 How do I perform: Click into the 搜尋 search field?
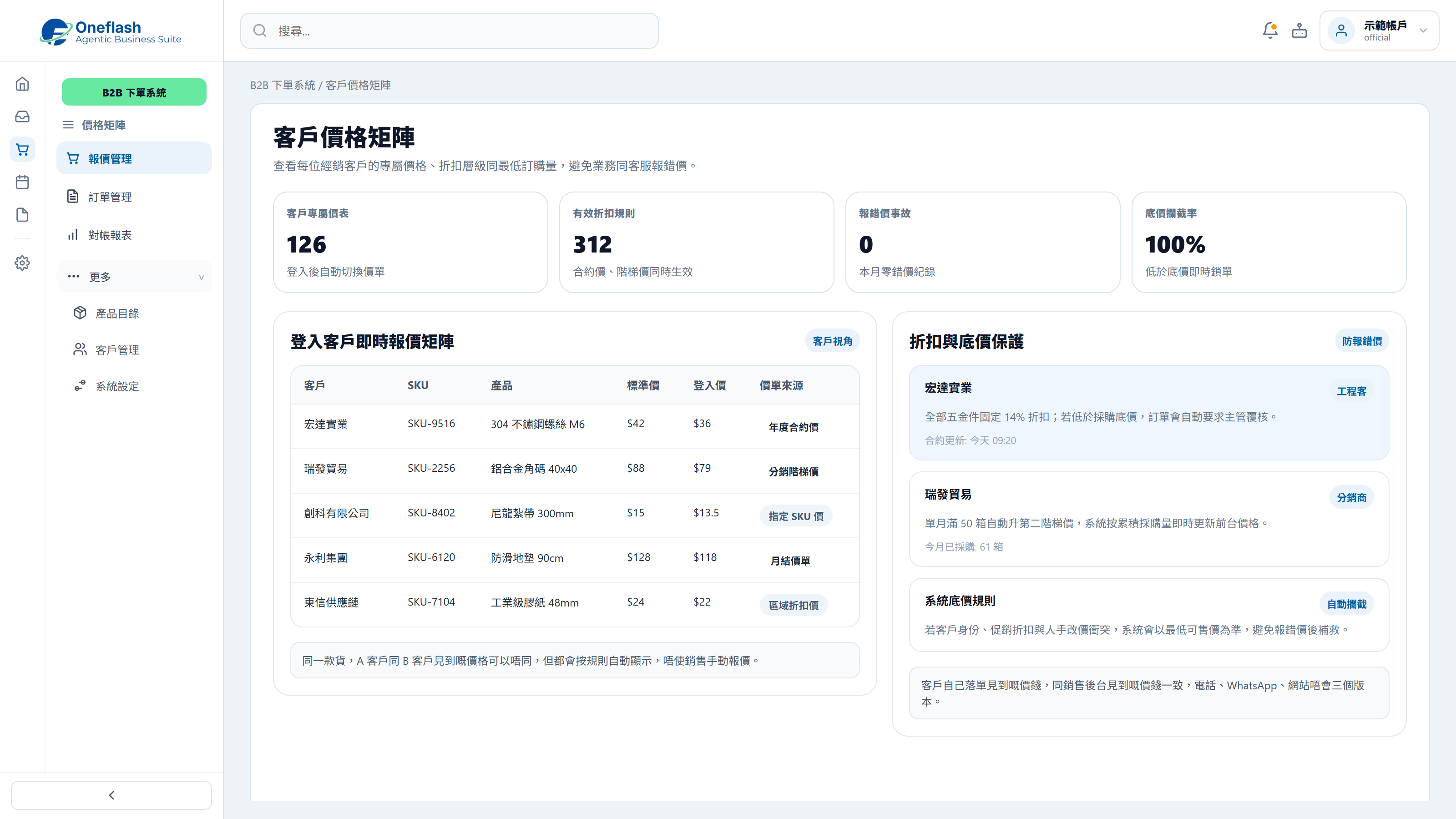(450, 30)
